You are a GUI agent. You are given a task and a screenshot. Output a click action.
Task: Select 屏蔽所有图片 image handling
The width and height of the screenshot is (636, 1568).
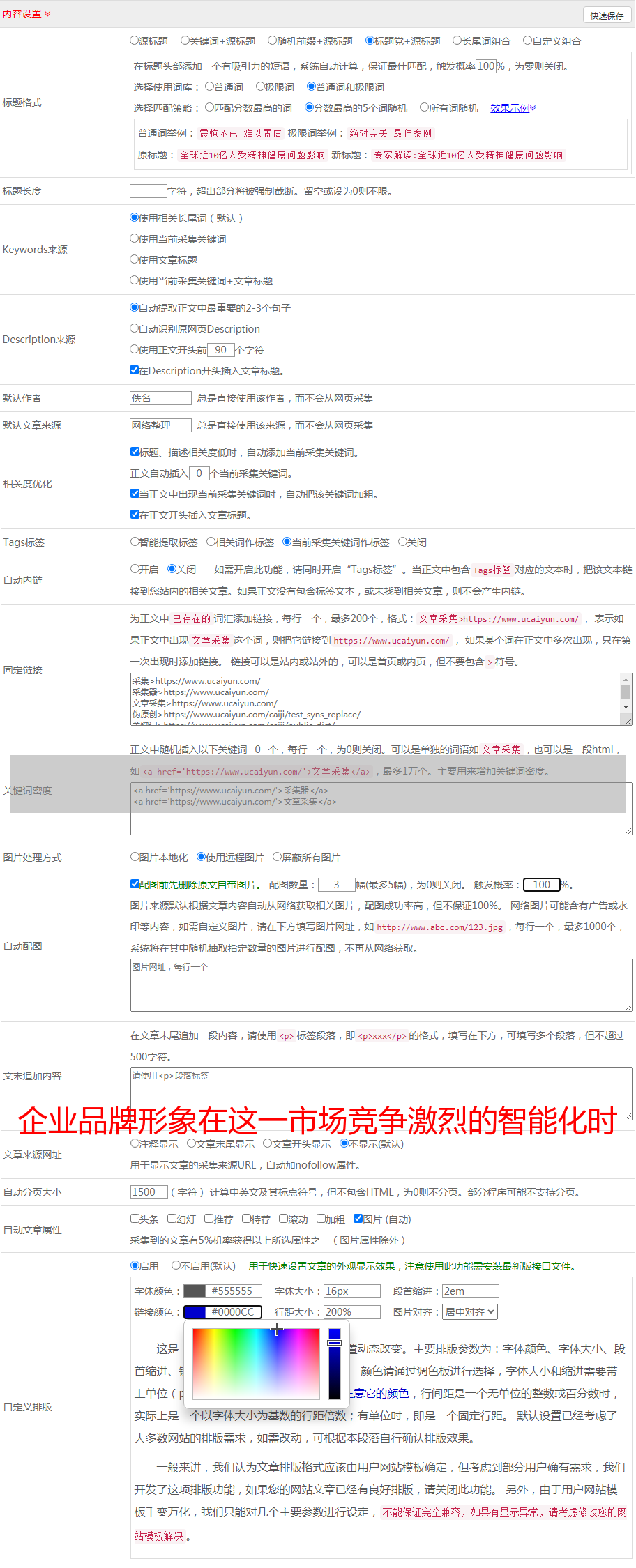pyautogui.click(x=277, y=857)
